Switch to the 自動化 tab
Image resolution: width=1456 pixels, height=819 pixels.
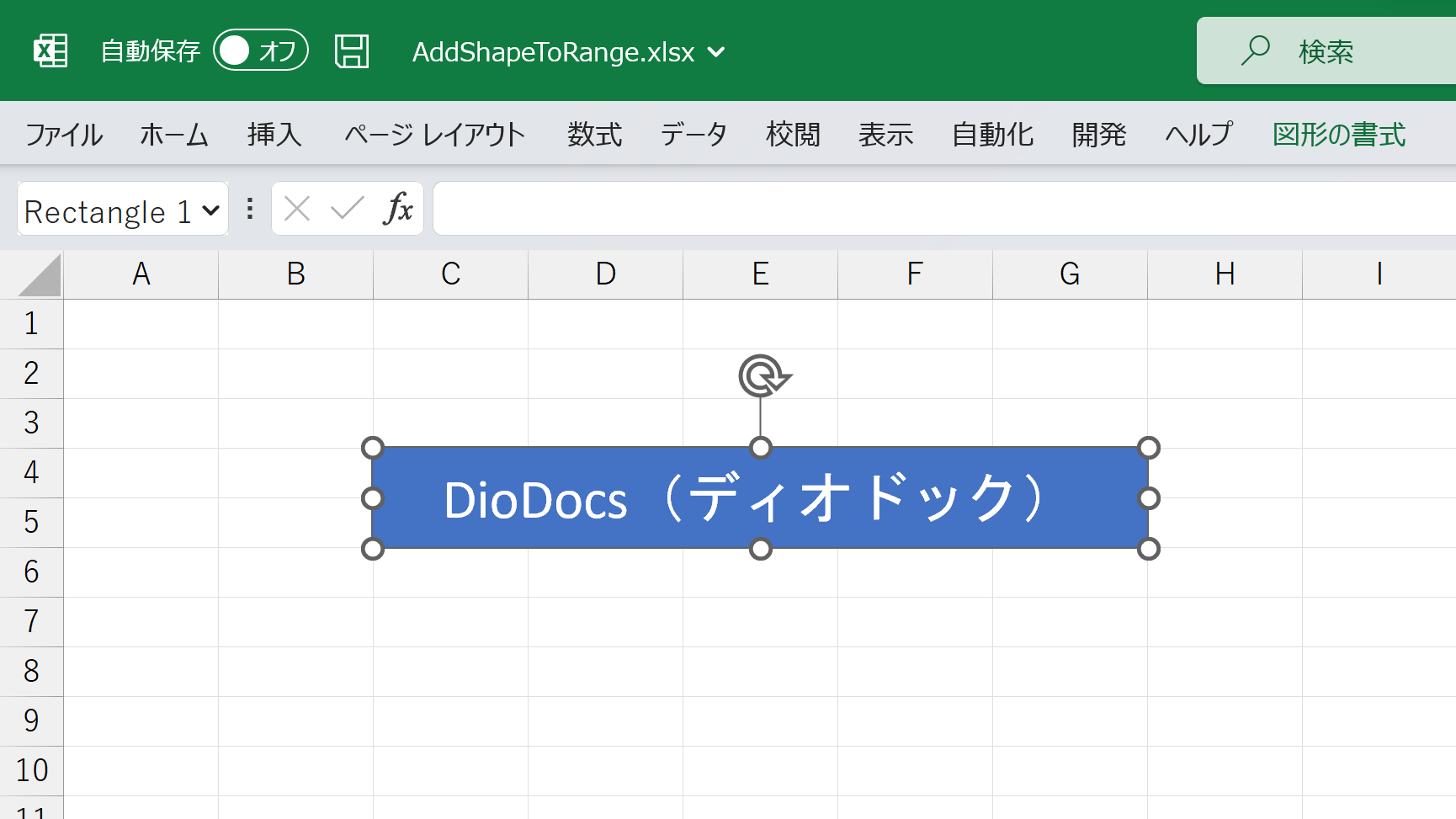992,134
